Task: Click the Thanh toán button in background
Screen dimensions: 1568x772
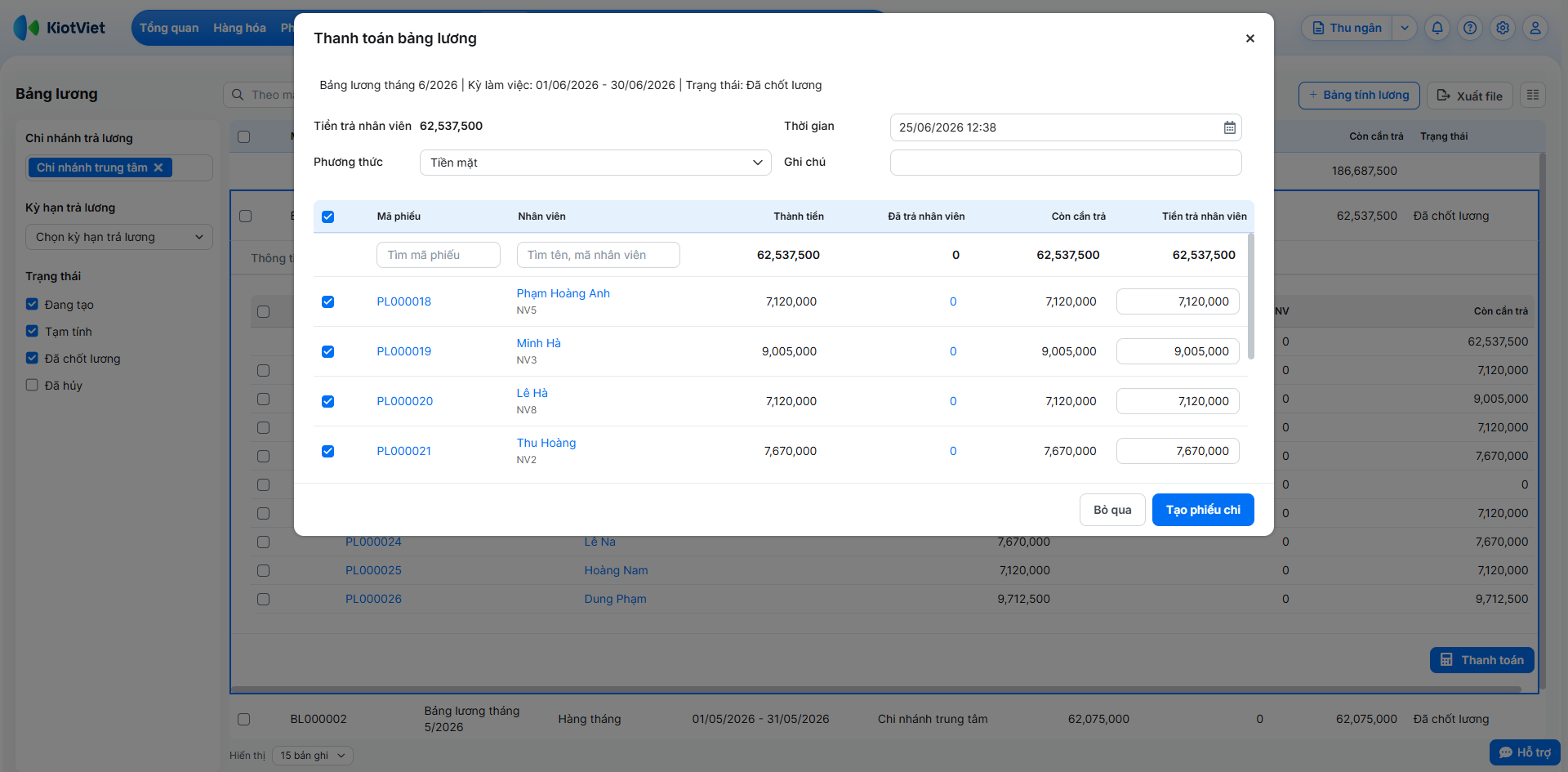Action: tap(1482, 660)
